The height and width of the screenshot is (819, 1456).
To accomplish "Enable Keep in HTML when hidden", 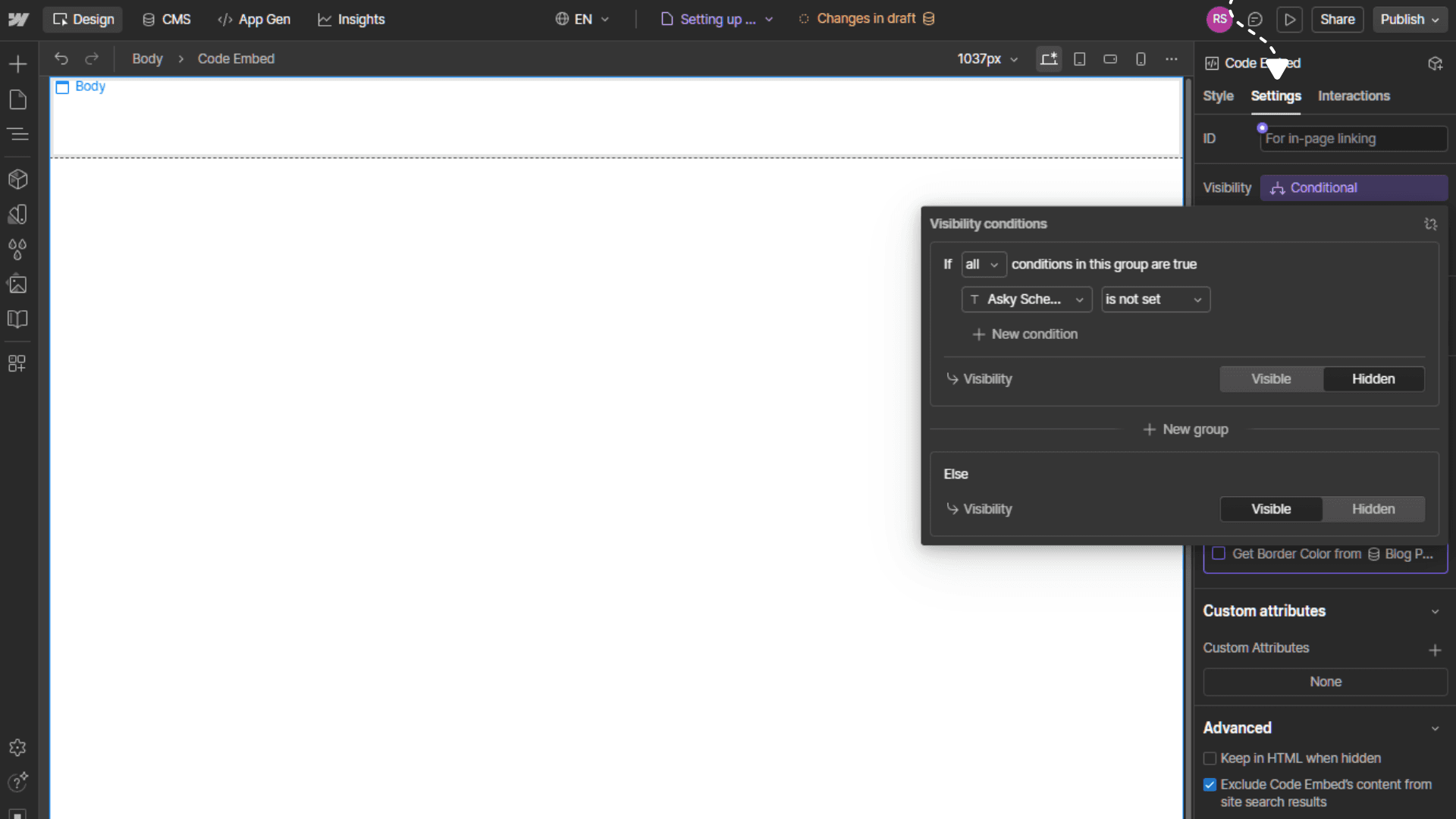I will 1210,758.
